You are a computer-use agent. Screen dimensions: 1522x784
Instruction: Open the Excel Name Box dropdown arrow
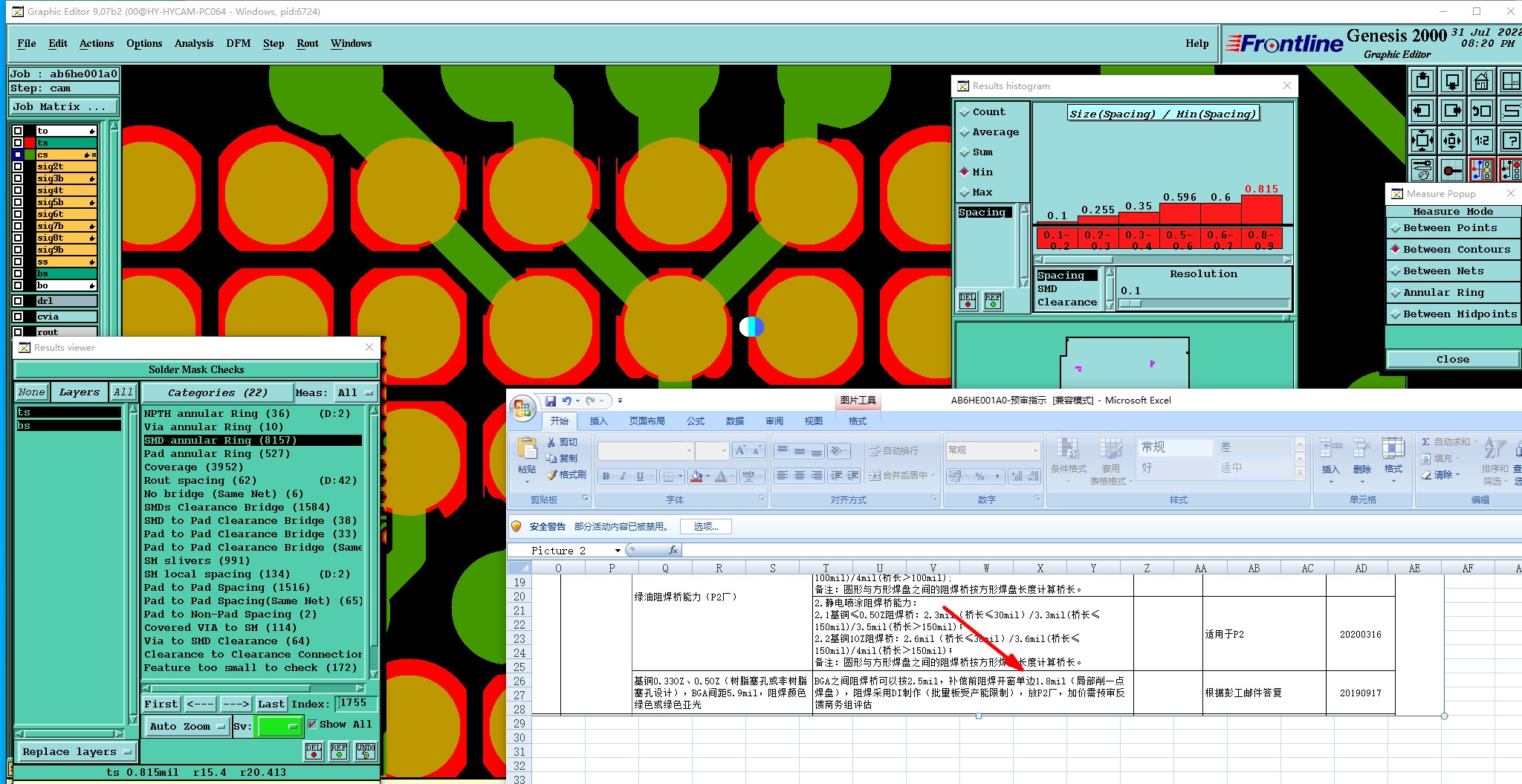click(x=618, y=551)
